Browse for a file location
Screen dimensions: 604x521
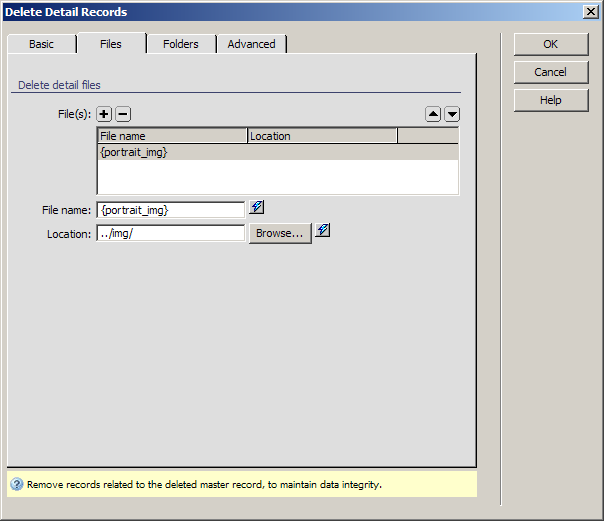280,233
